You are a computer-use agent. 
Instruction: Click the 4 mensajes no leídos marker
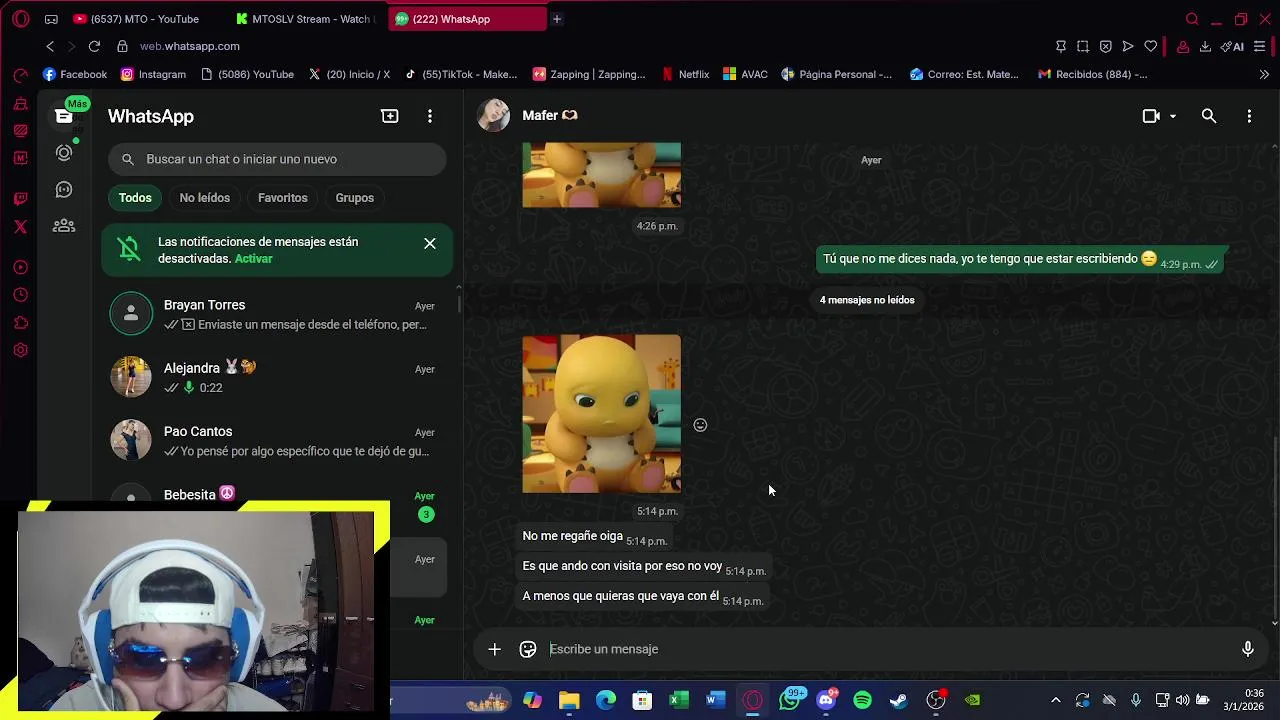[867, 300]
